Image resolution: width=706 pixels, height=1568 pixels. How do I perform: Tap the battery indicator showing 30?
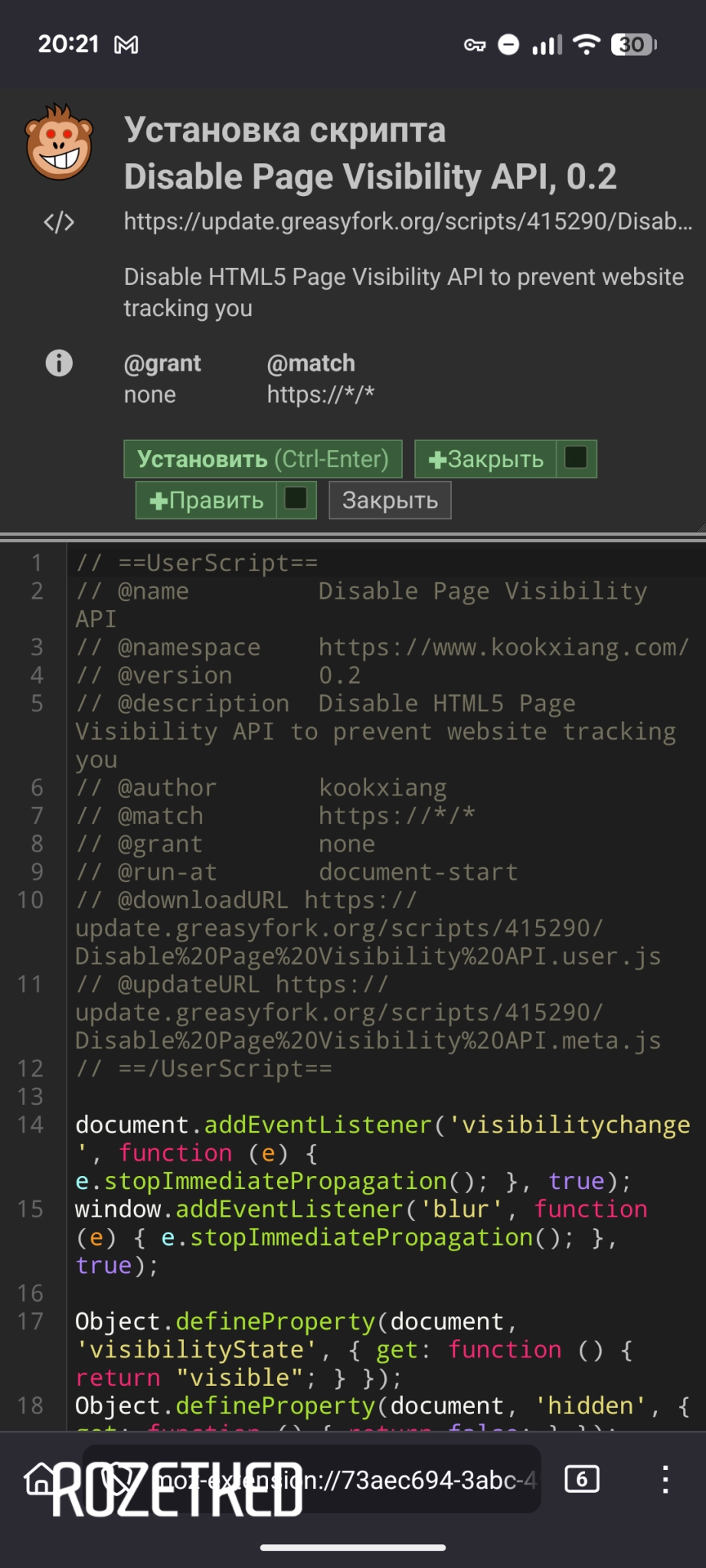tap(633, 45)
